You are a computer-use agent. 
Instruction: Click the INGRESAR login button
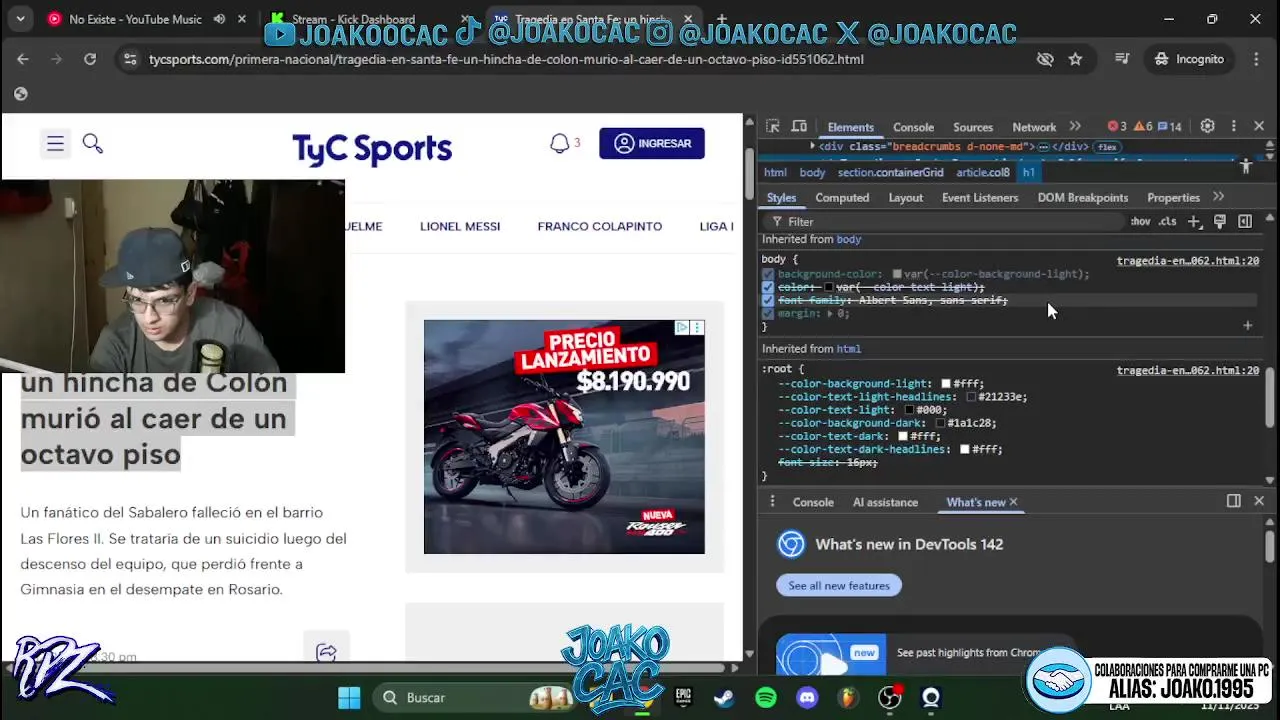point(652,143)
